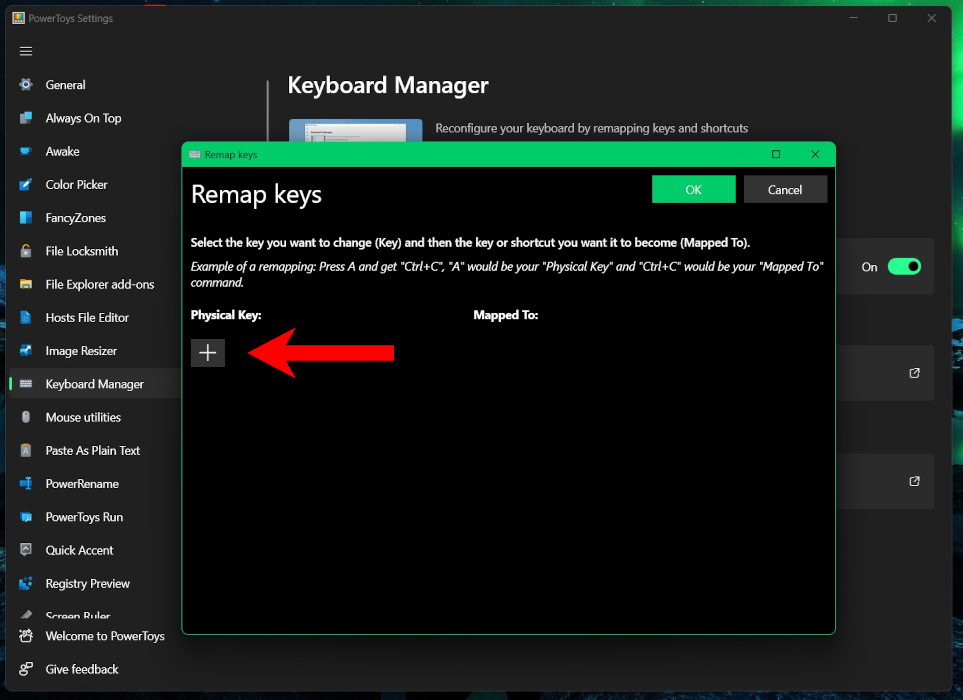Click the PowerToys Run launcher icon
The width and height of the screenshot is (963, 700).
point(28,516)
